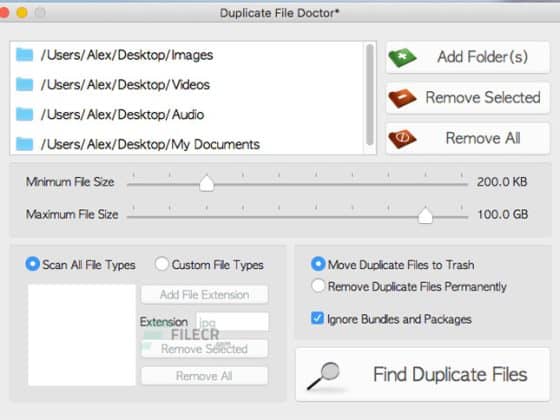Screen dimensions: 560x420
Task: Click Remove Selected button beside folder list
Action: [x=468, y=98]
